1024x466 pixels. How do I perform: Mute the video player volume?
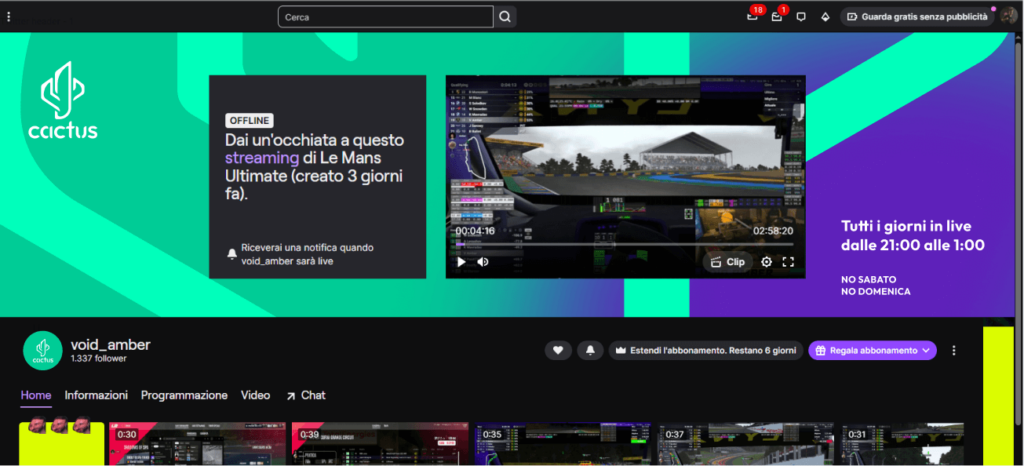tap(483, 262)
